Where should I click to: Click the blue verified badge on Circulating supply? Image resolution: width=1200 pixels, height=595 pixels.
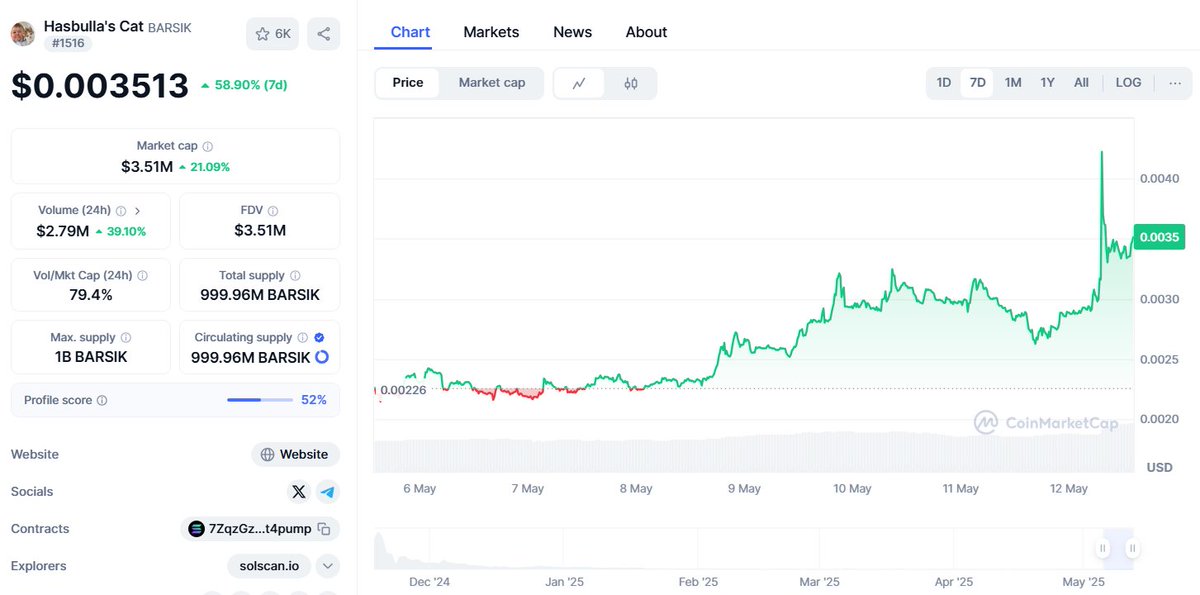tap(319, 338)
